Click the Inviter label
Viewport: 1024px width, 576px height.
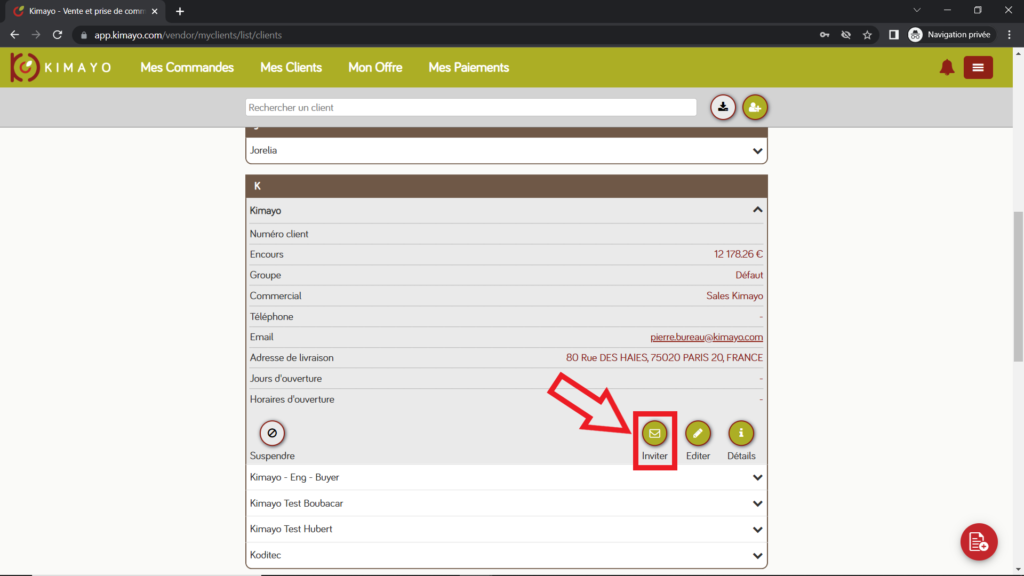point(654,456)
